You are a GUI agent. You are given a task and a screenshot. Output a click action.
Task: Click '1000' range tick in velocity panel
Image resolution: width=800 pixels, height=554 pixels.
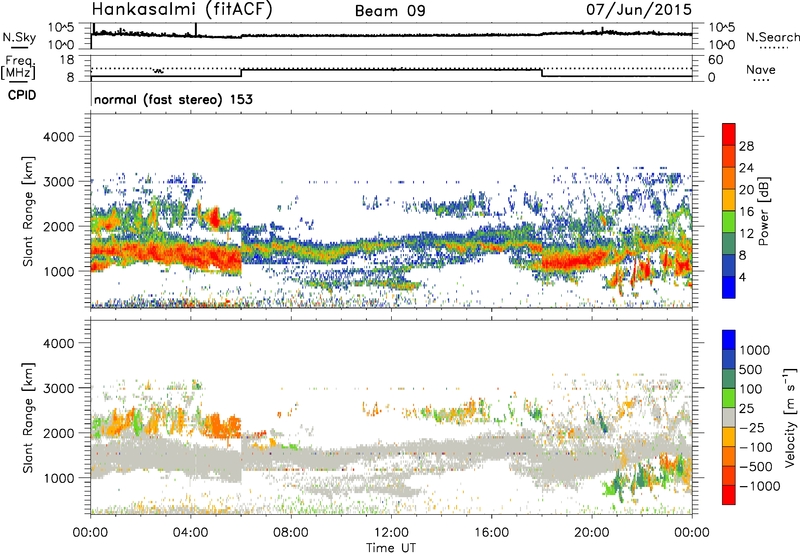(x=58, y=478)
